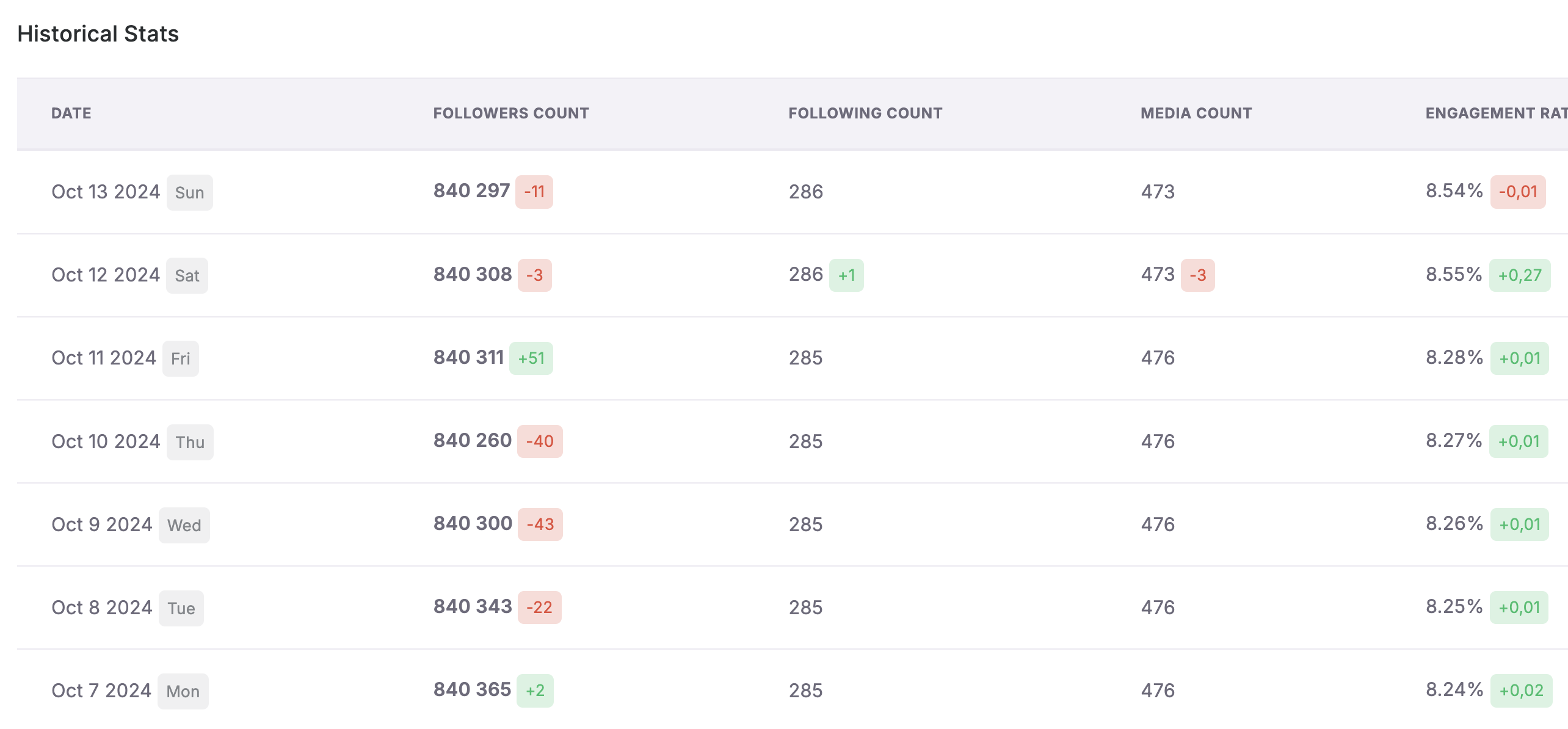The height and width of the screenshot is (729, 1568).
Task: Click the +1 following change badge
Action: pos(846,275)
